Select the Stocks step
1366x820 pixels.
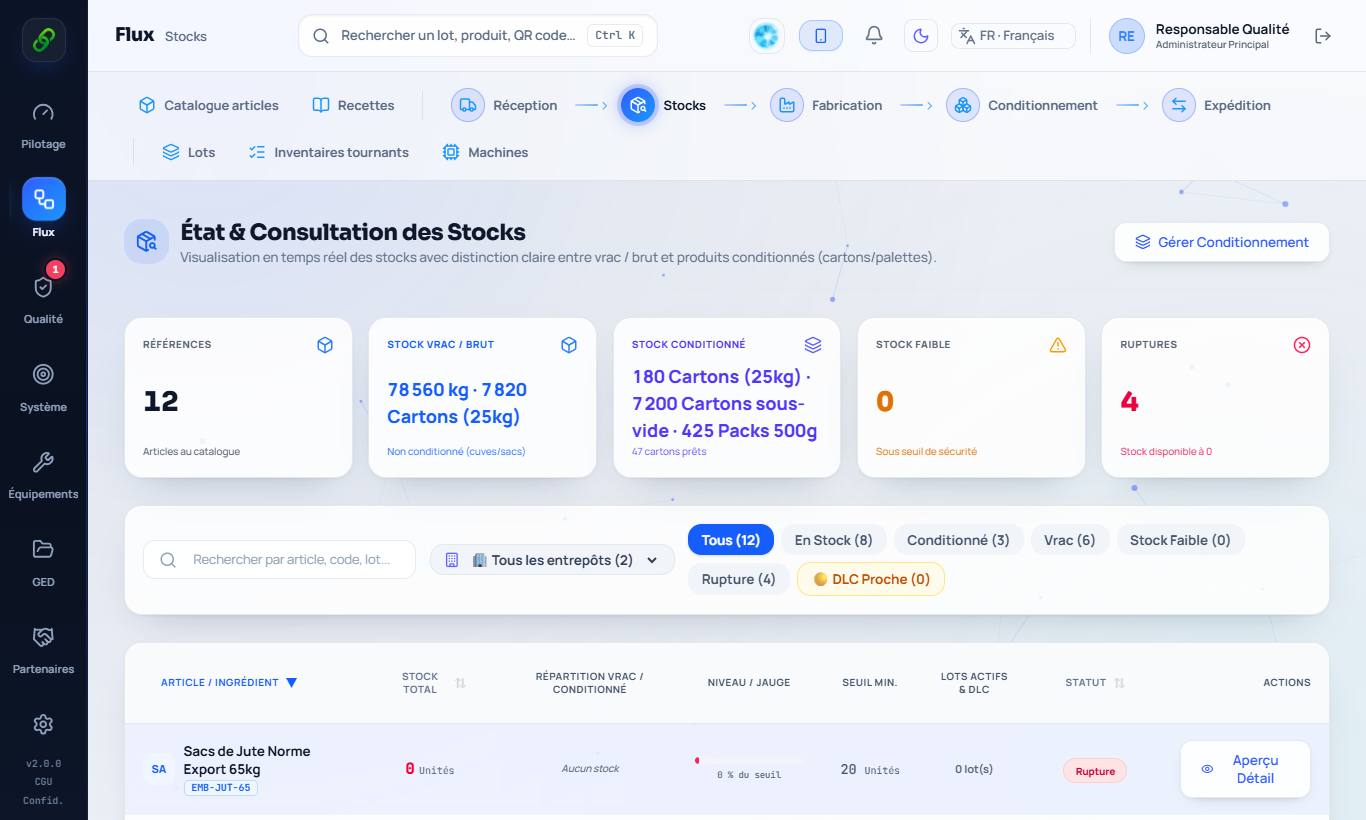pos(664,105)
